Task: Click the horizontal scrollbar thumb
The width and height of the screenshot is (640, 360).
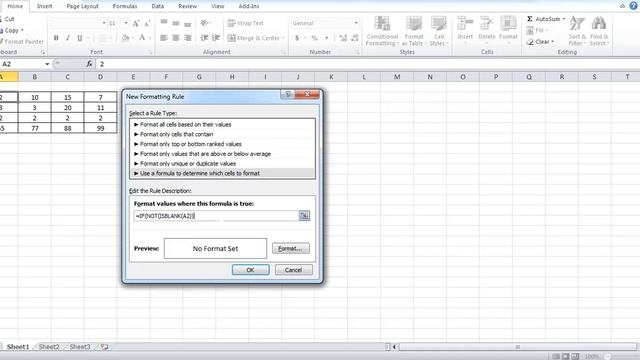Action: coord(517,347)
